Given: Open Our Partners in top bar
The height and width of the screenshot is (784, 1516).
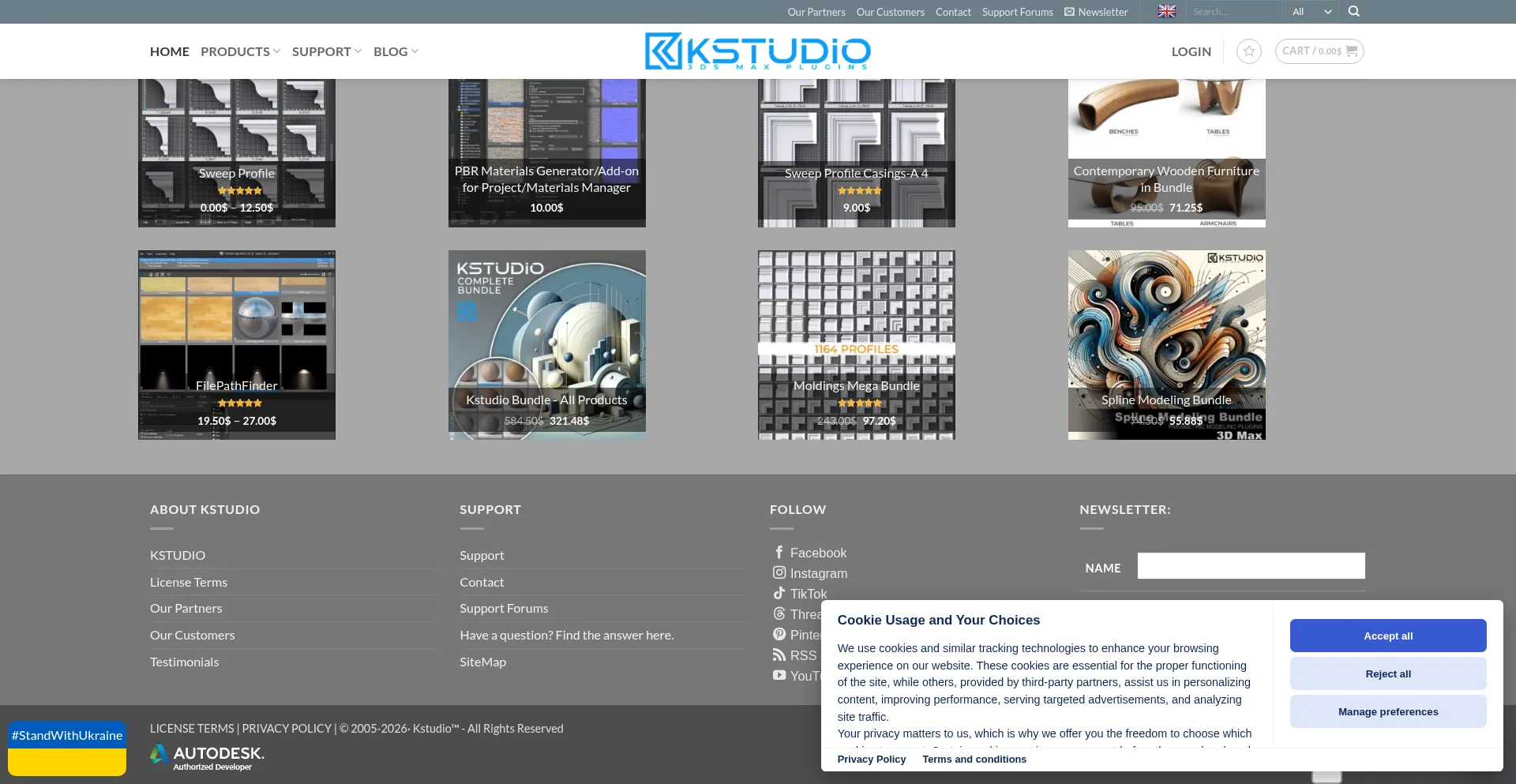Looking at the screenshot, I should pyautogui.click(x=816, y=12).
